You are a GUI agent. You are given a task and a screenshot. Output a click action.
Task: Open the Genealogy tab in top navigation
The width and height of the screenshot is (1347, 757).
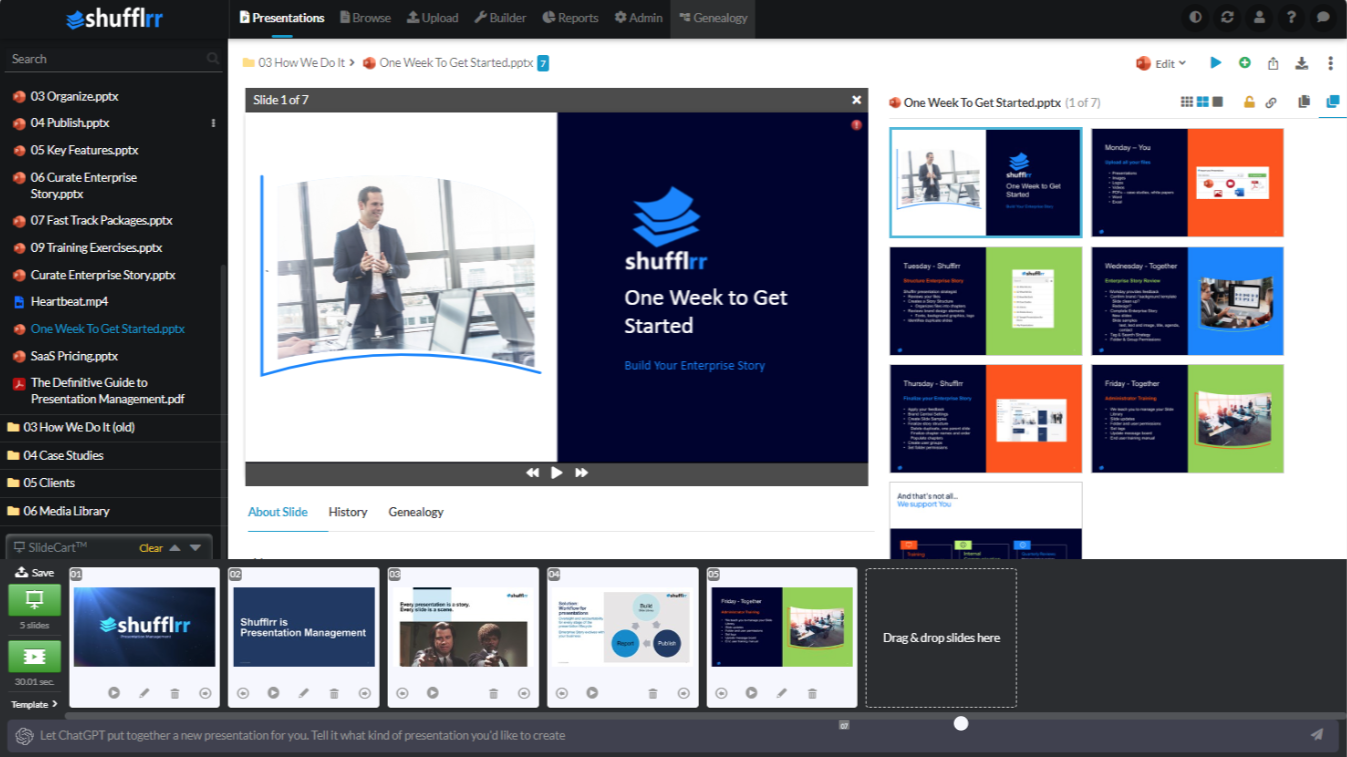(x=713, y=17)
